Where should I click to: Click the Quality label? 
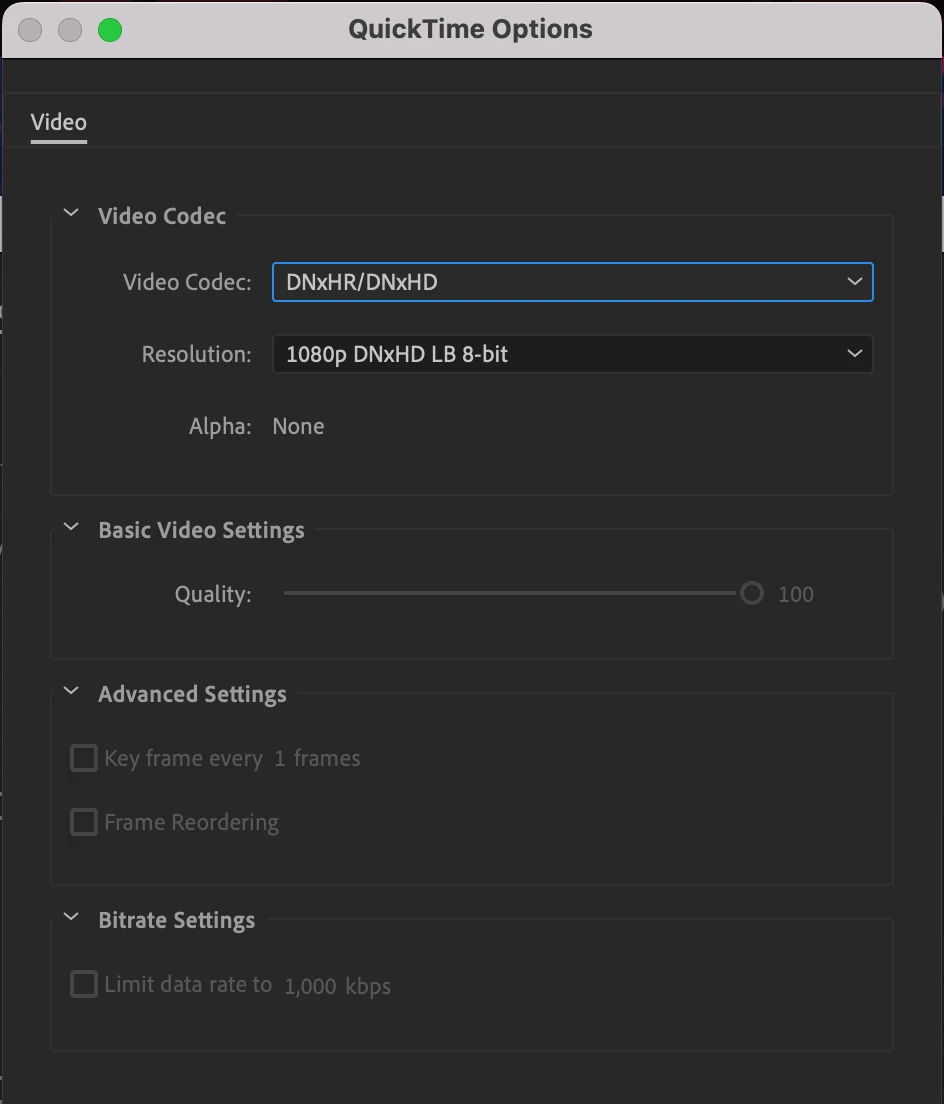point(213,594)
